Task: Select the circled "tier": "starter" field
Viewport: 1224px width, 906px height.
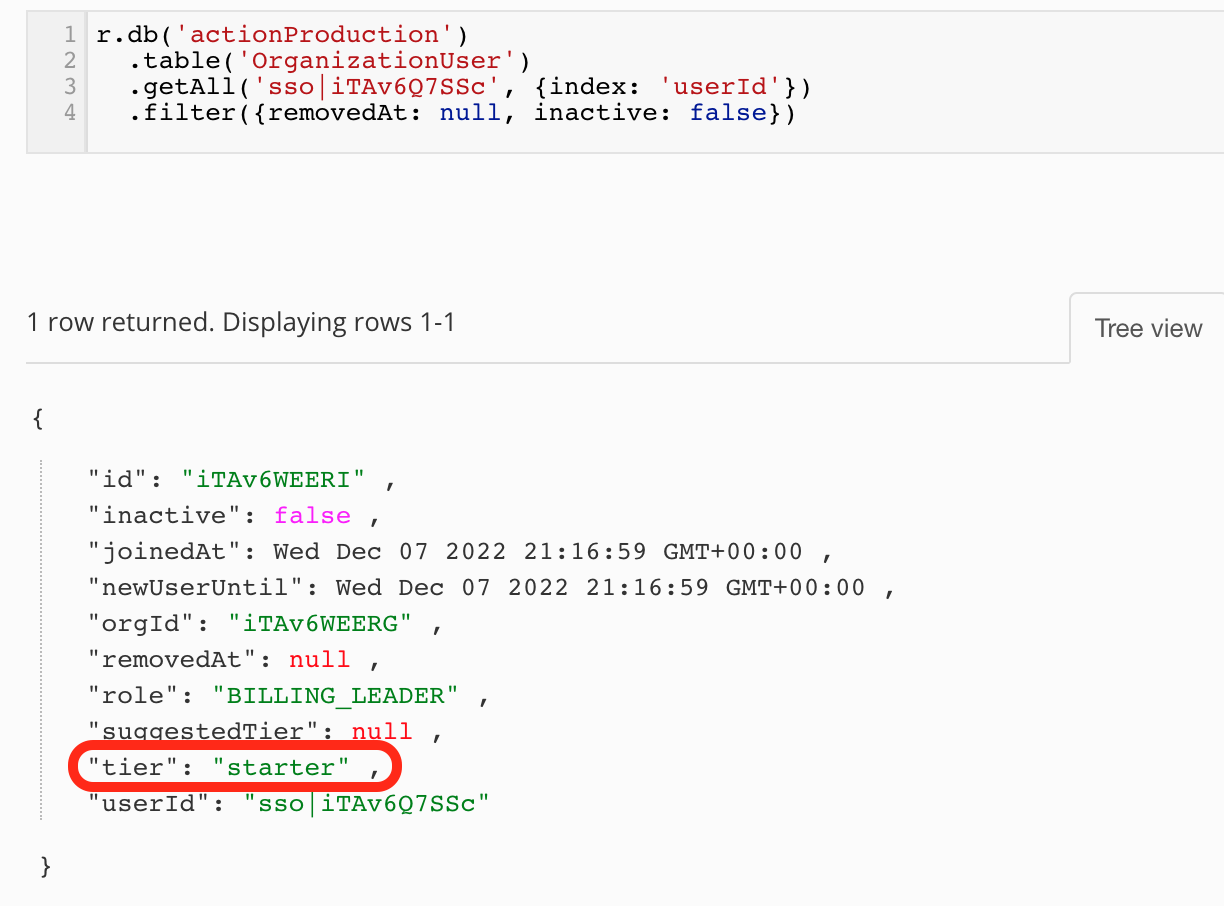Action: click(225, 766)
